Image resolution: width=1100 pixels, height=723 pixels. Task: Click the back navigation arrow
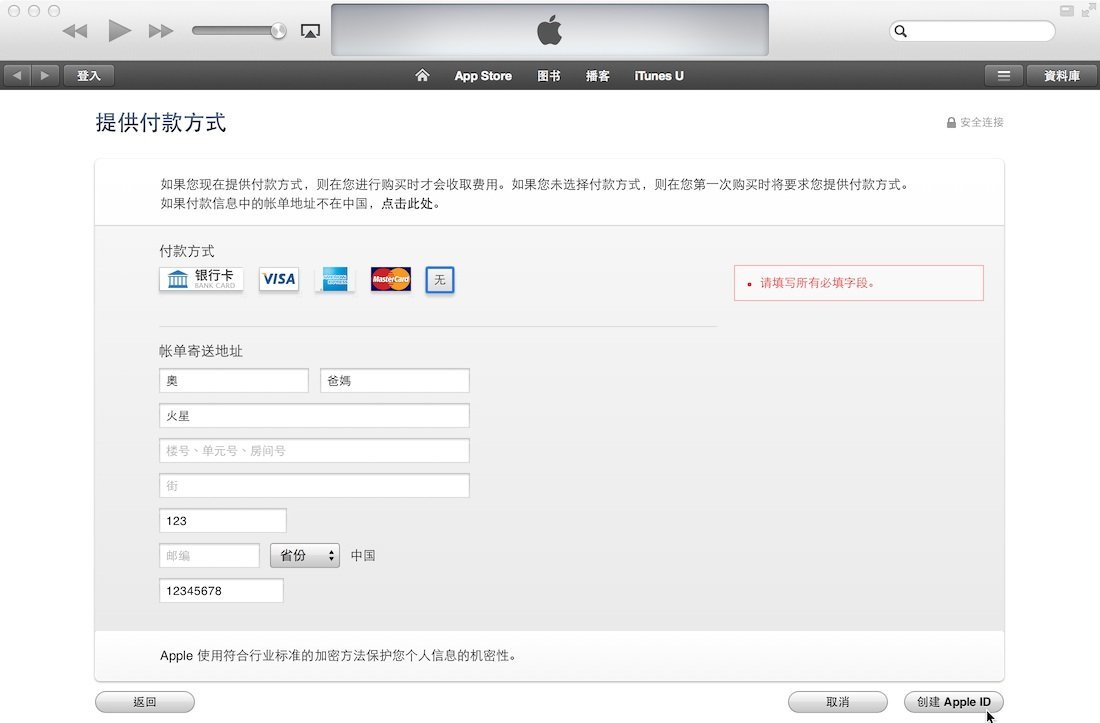pos(17,76)
